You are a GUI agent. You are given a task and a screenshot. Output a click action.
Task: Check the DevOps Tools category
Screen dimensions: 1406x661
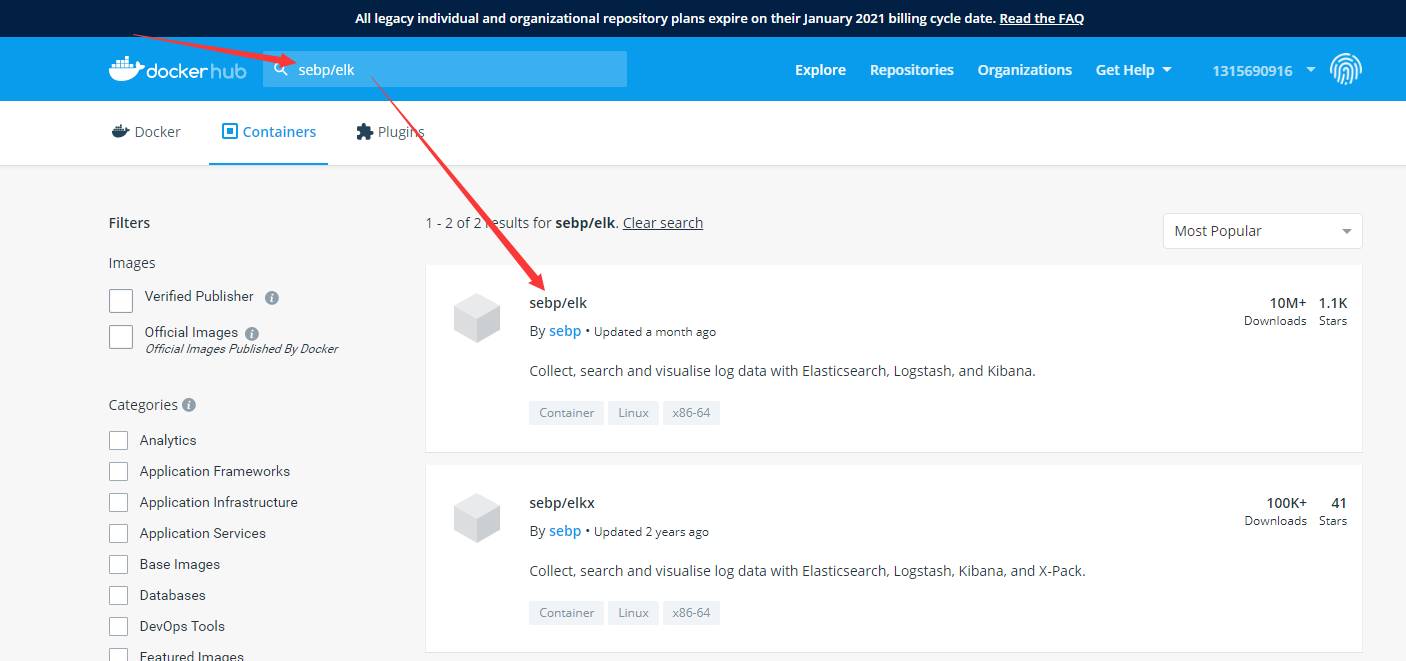(119, 626)
